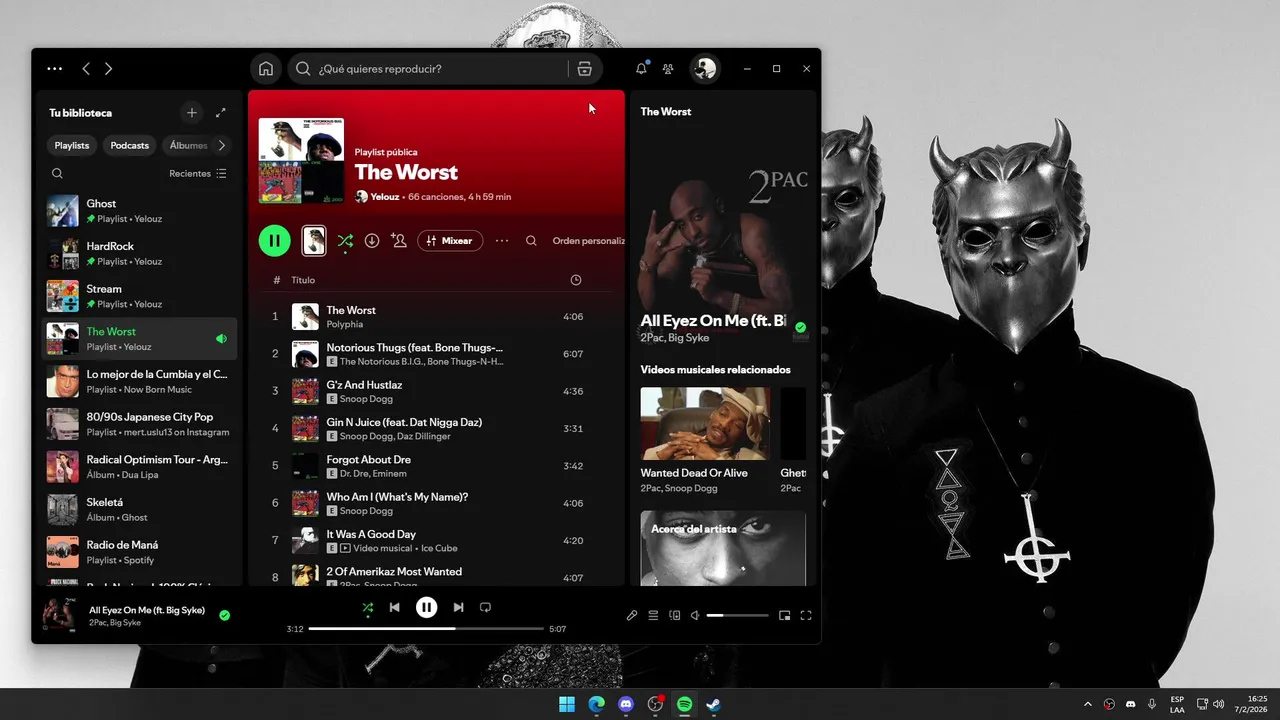Open the mini player

(x=785, y=615)
